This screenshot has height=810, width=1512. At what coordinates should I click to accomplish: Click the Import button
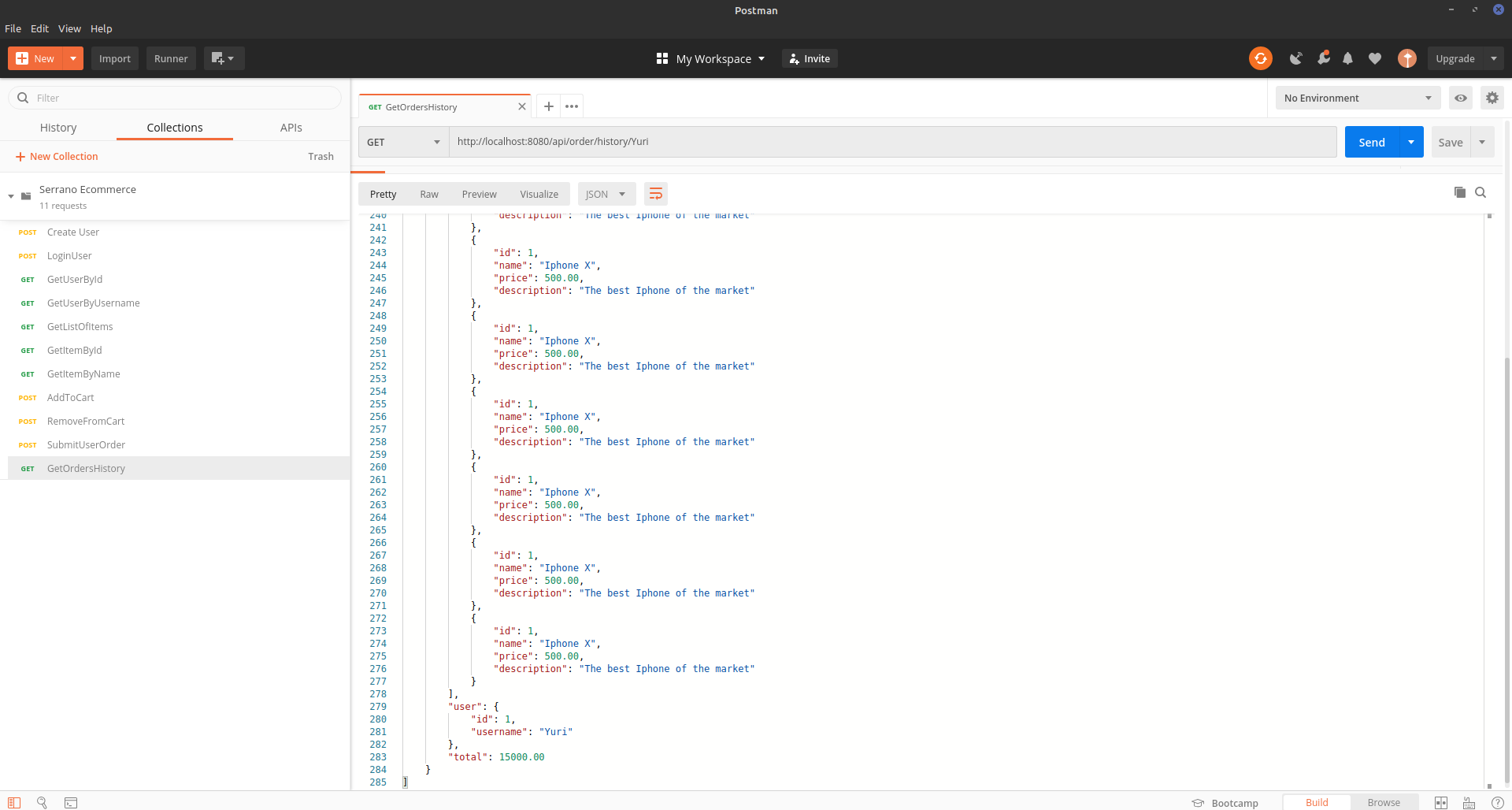[x=115, y=58]
